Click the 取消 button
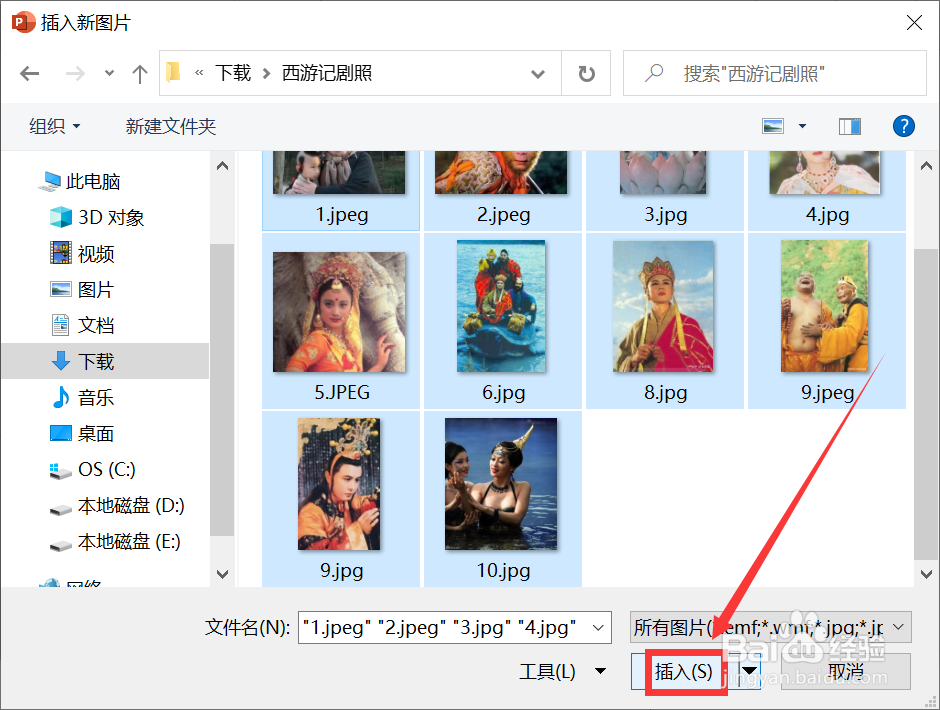The height and width of the screenshot is (710, 940). pos(845,671)
